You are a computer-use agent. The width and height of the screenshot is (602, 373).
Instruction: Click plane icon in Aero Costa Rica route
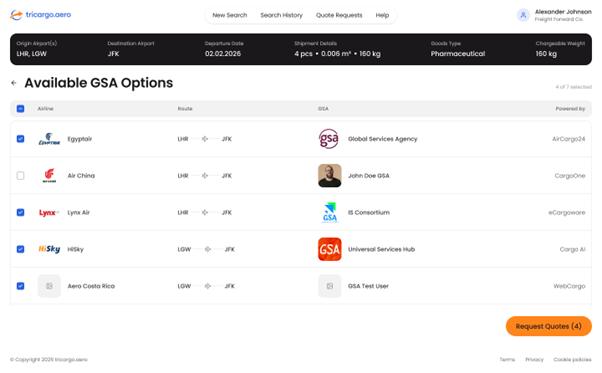(x=208, y=286)
